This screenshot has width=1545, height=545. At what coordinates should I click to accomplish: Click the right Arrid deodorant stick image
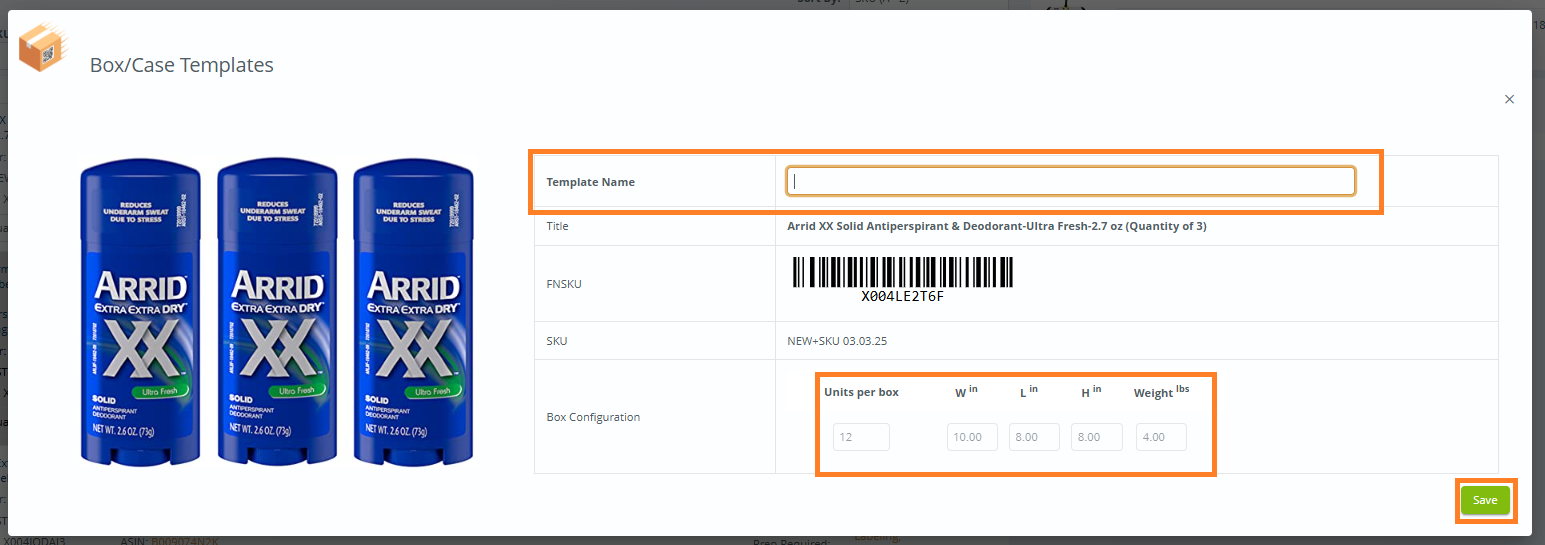pos(413,314)
